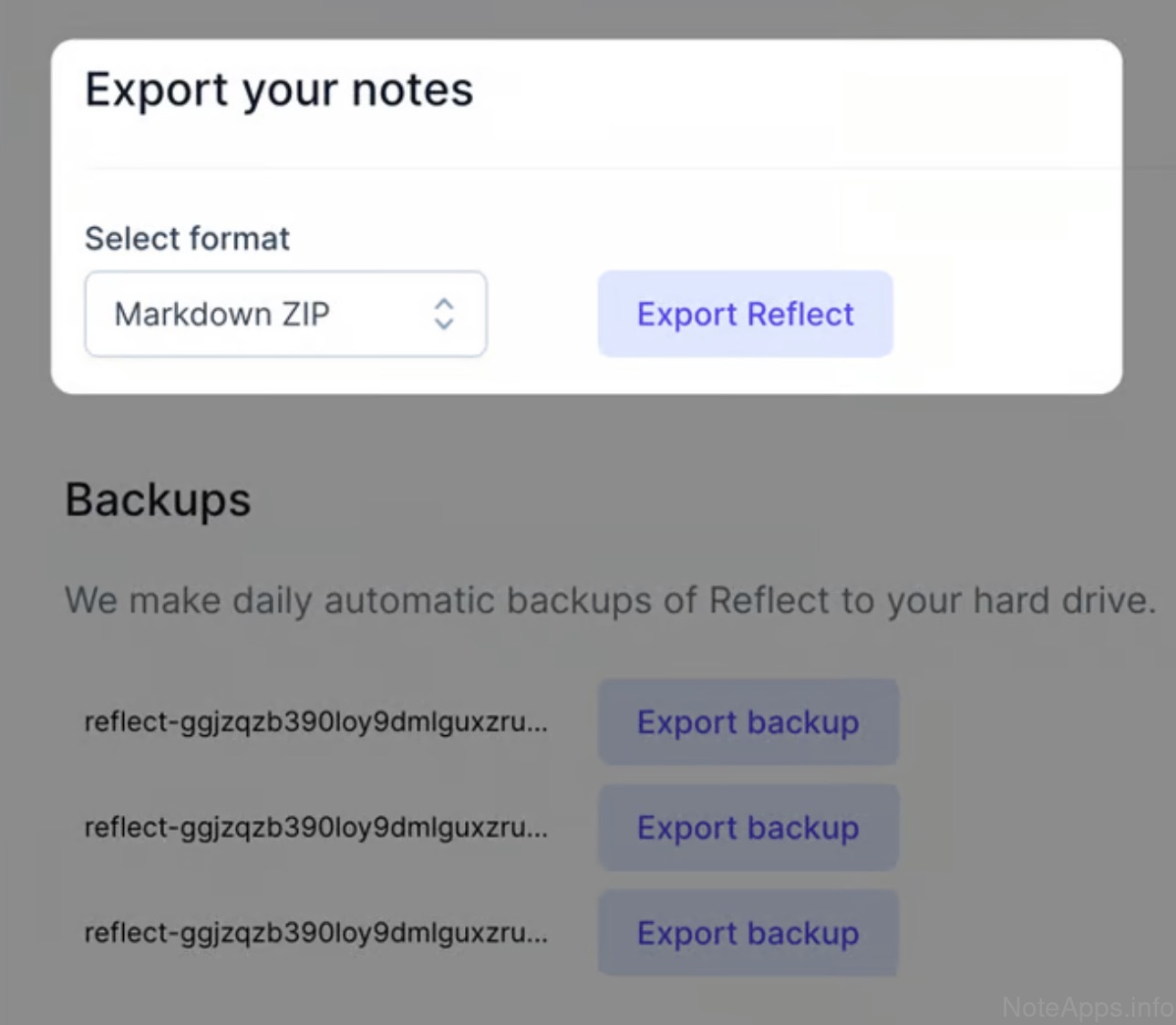
Task: Export the second listed backup
Action: click(x=748, y=828)
